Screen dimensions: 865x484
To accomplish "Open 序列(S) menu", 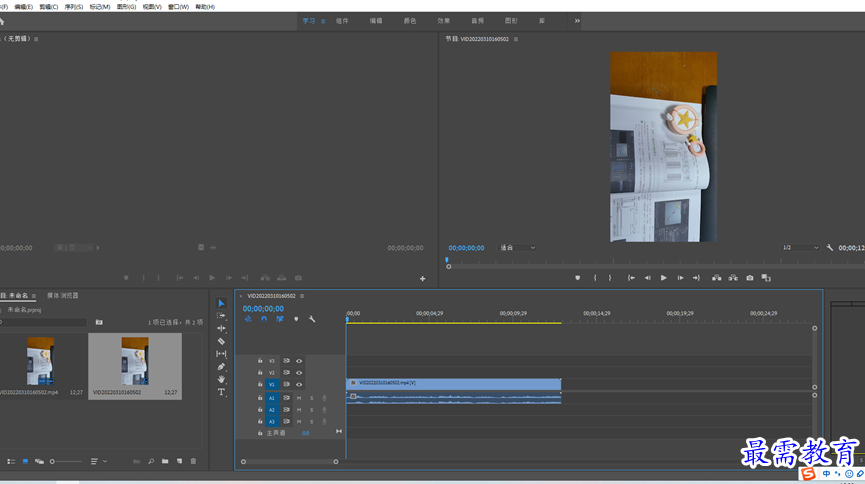I will pos(73,7).
